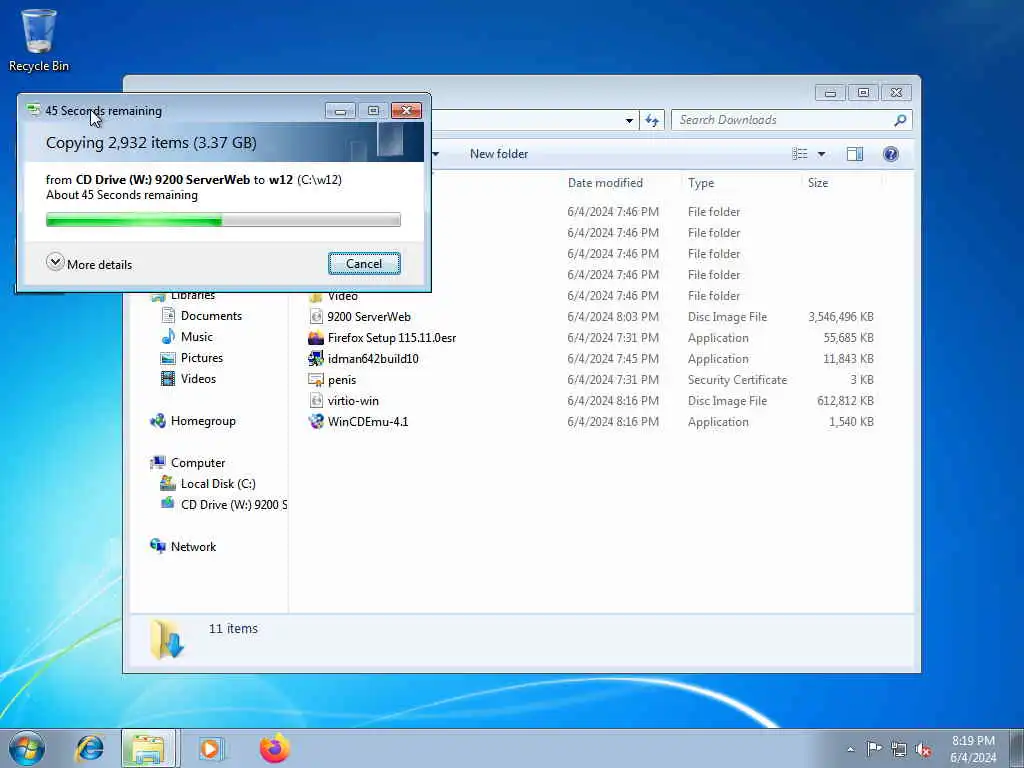Open Documents library in navigation pane
The image size is (1024, 768).
[211, 315]
